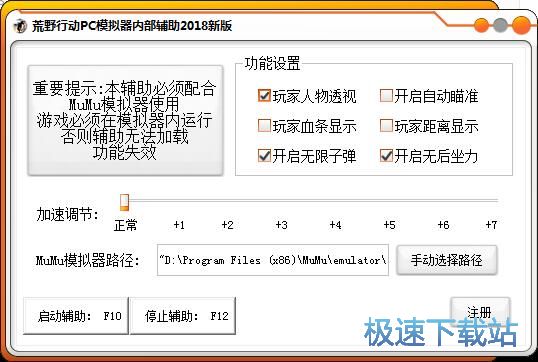Click the MuMu emulator path field
Image resolution: width=538 pixels, height=362 pixels.
pos(273,260)
